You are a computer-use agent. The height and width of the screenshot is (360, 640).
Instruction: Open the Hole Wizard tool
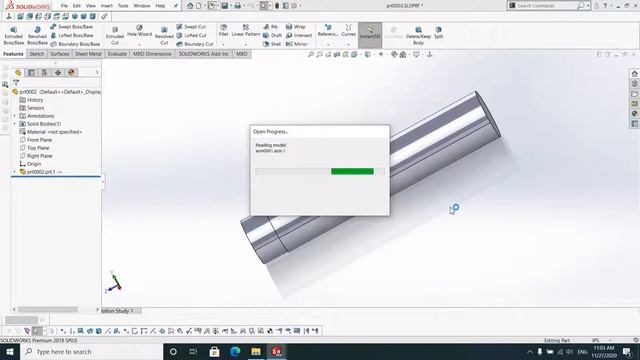coord(139,31)
